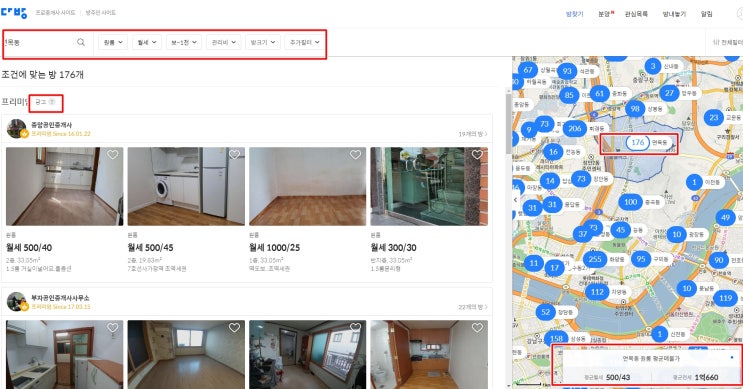Viewport: 743px width, 389px height.
Task: Select the 93 cluster marker on map
Action: (x=567, y=71)
